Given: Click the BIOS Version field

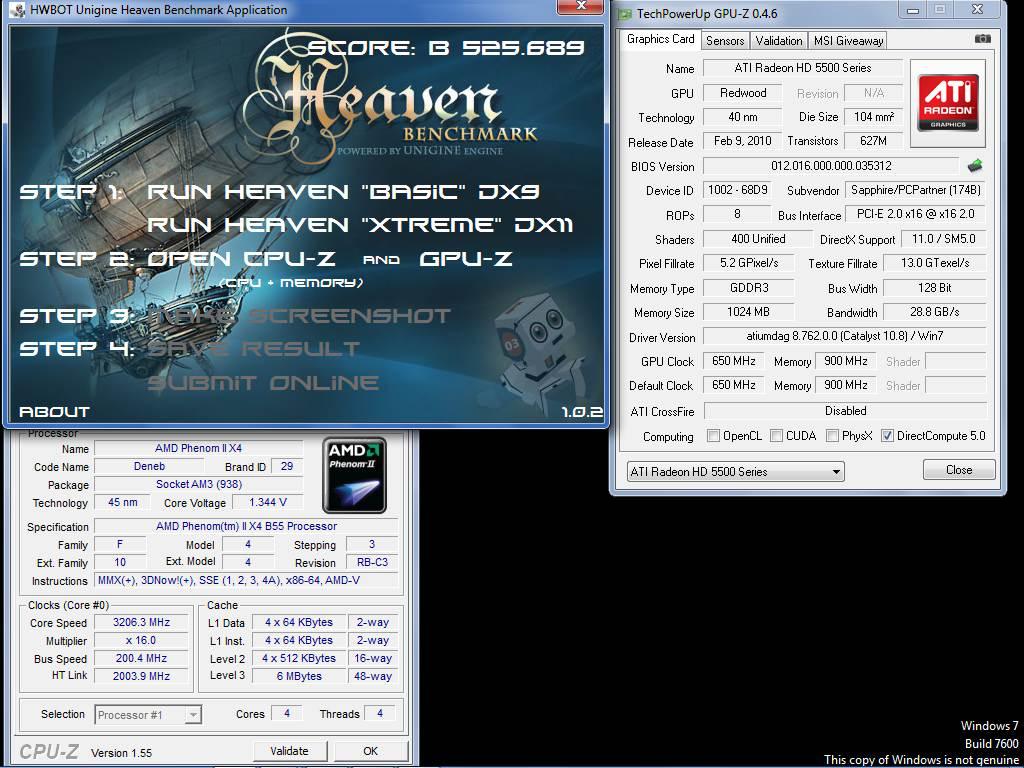Looking at the screenshot, I should tap(831, 166).
